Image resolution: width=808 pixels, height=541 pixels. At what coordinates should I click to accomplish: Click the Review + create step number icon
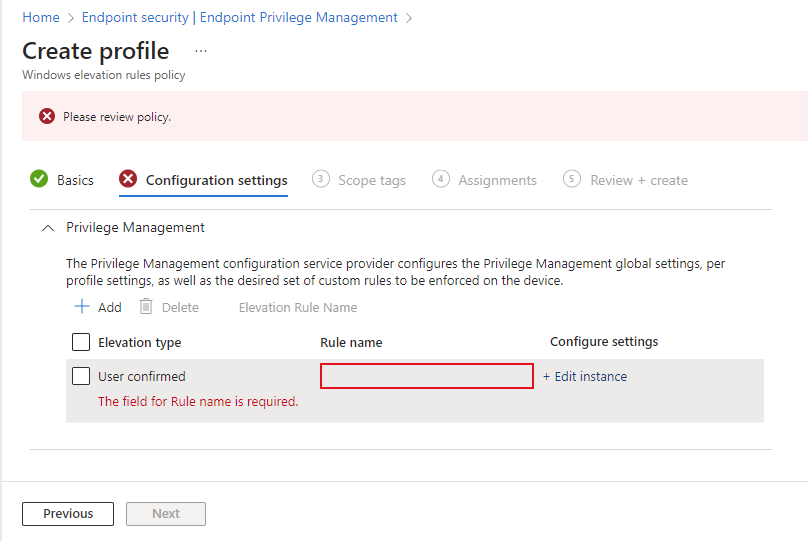pos(571,179)
